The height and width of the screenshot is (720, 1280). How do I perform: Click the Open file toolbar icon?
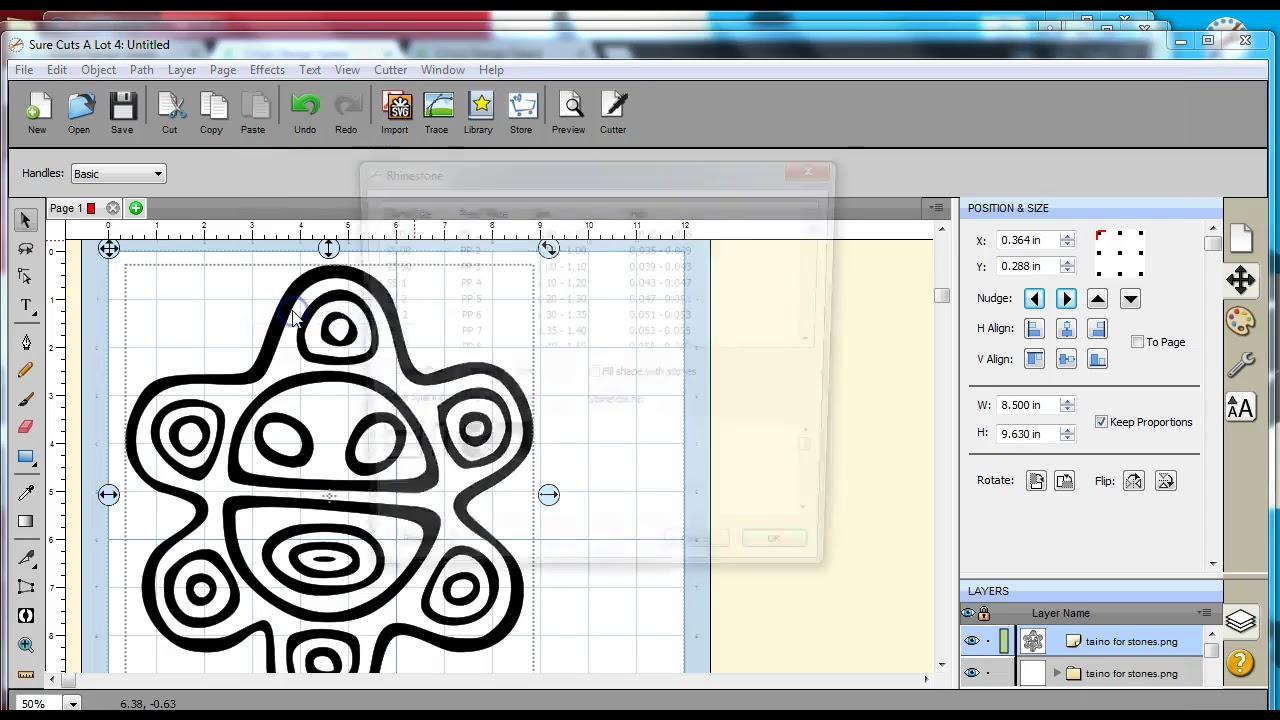click(79, 112)
